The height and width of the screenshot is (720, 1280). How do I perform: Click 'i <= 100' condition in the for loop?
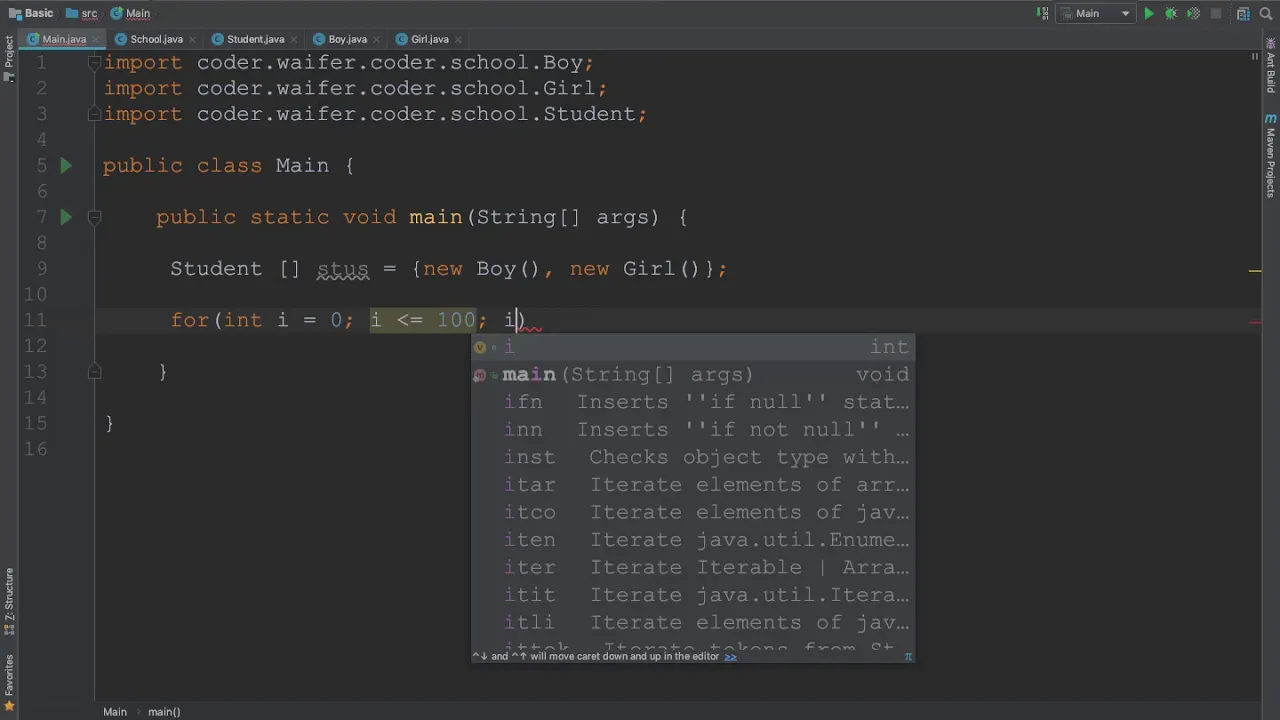[423, 320]
